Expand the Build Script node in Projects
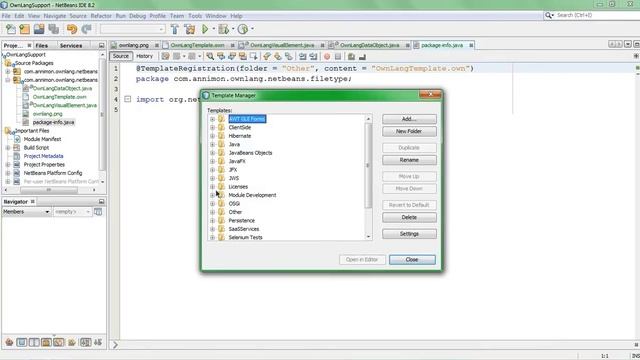 click(x=8, y=147)
